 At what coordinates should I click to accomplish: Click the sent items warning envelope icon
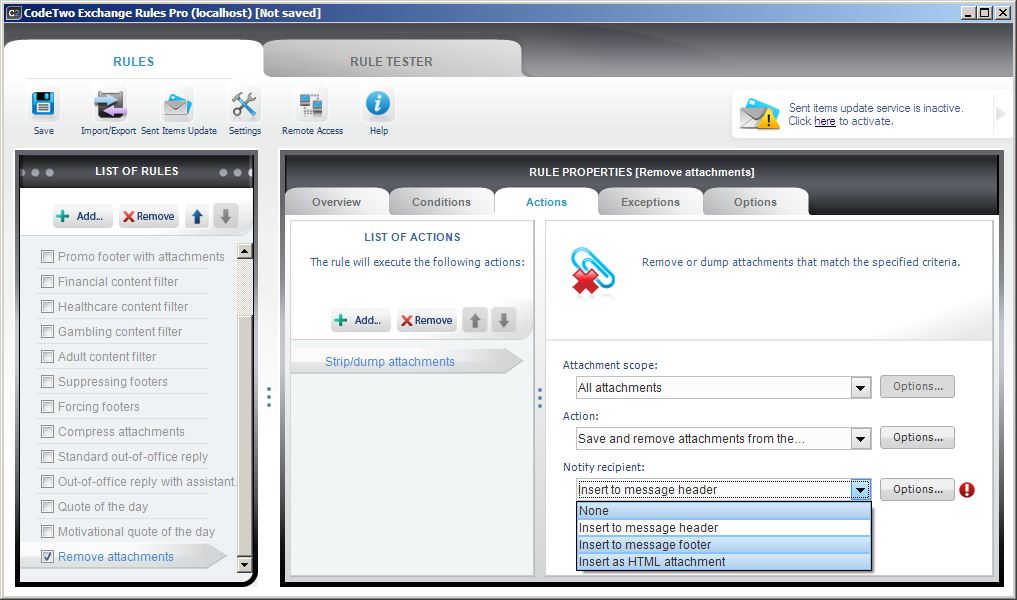[x=760, y=114]
